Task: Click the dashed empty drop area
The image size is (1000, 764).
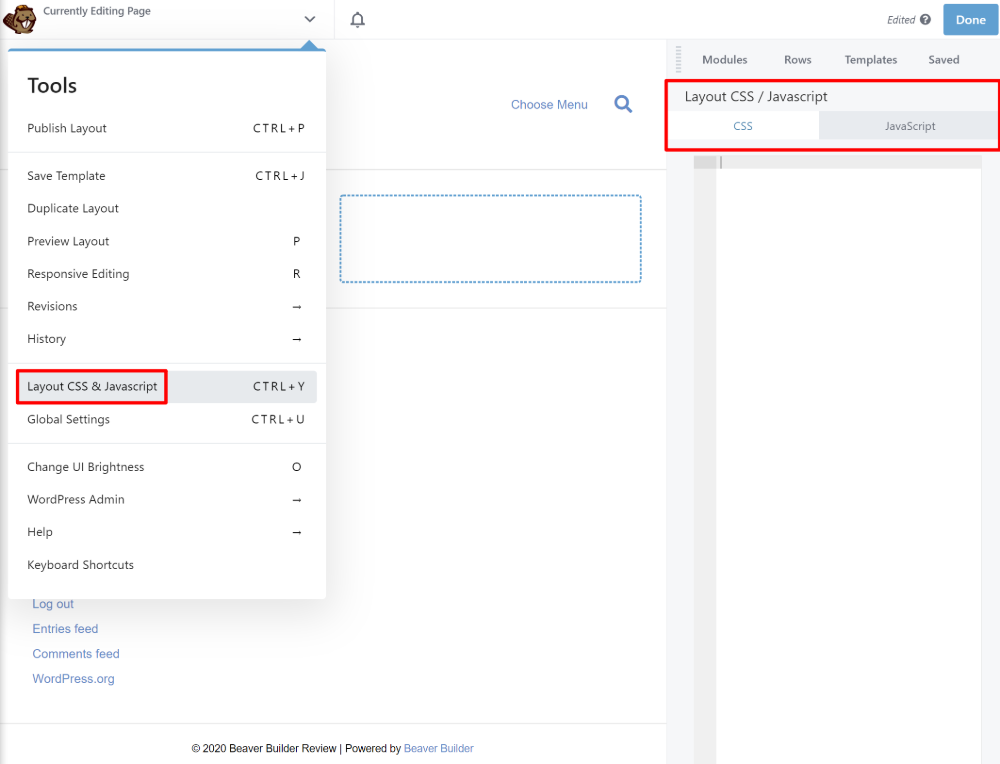Action: click(x=490, y=239)
